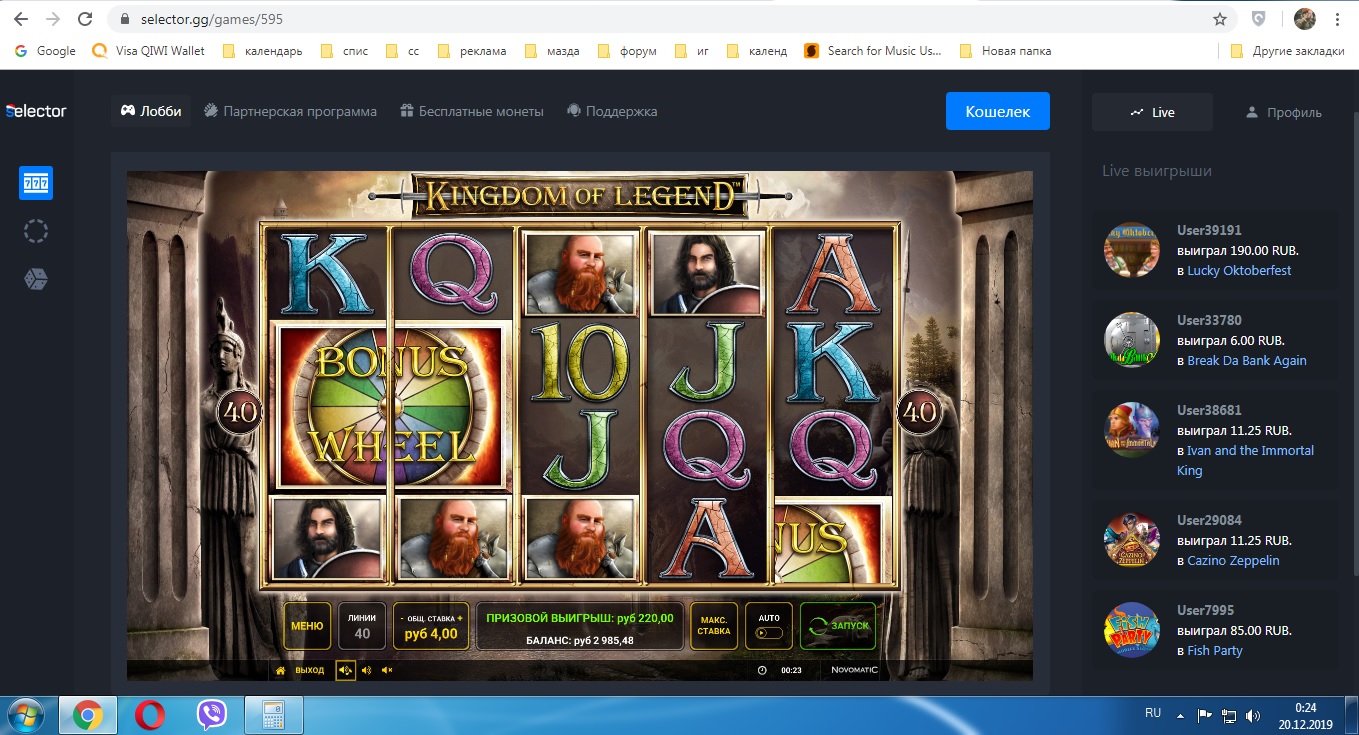Click the home icon in the game bar
Screen dimensions: 1359x735
pos(281,670)
